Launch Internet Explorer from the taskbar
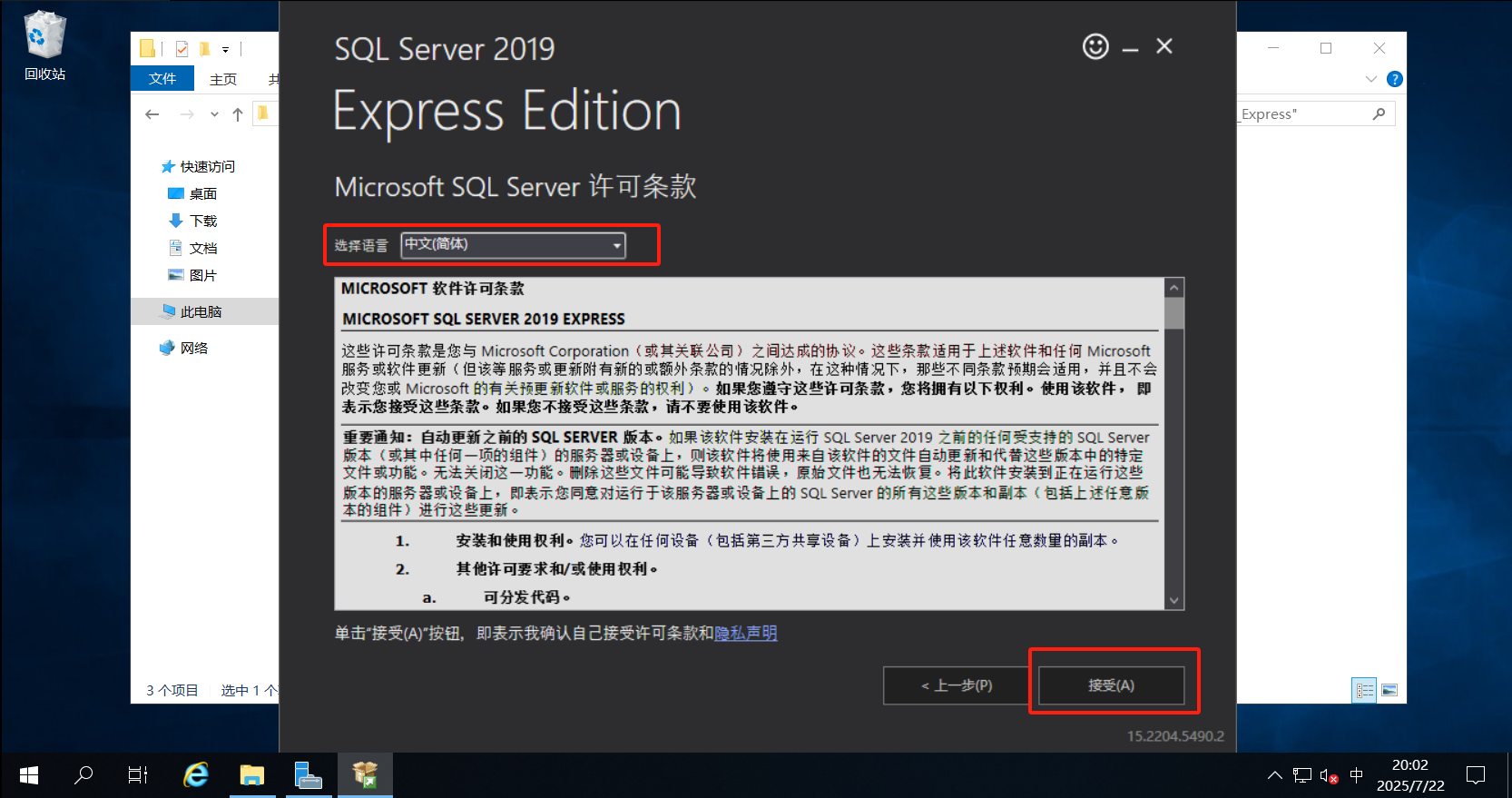Image resolution: width=1512 pixels, height=798 pixels. [196, 775]
